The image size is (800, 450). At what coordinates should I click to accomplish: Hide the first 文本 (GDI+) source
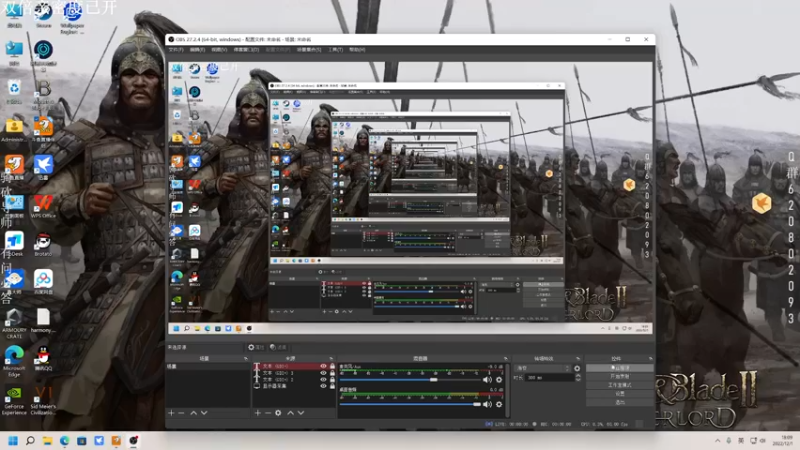point(323,366)
